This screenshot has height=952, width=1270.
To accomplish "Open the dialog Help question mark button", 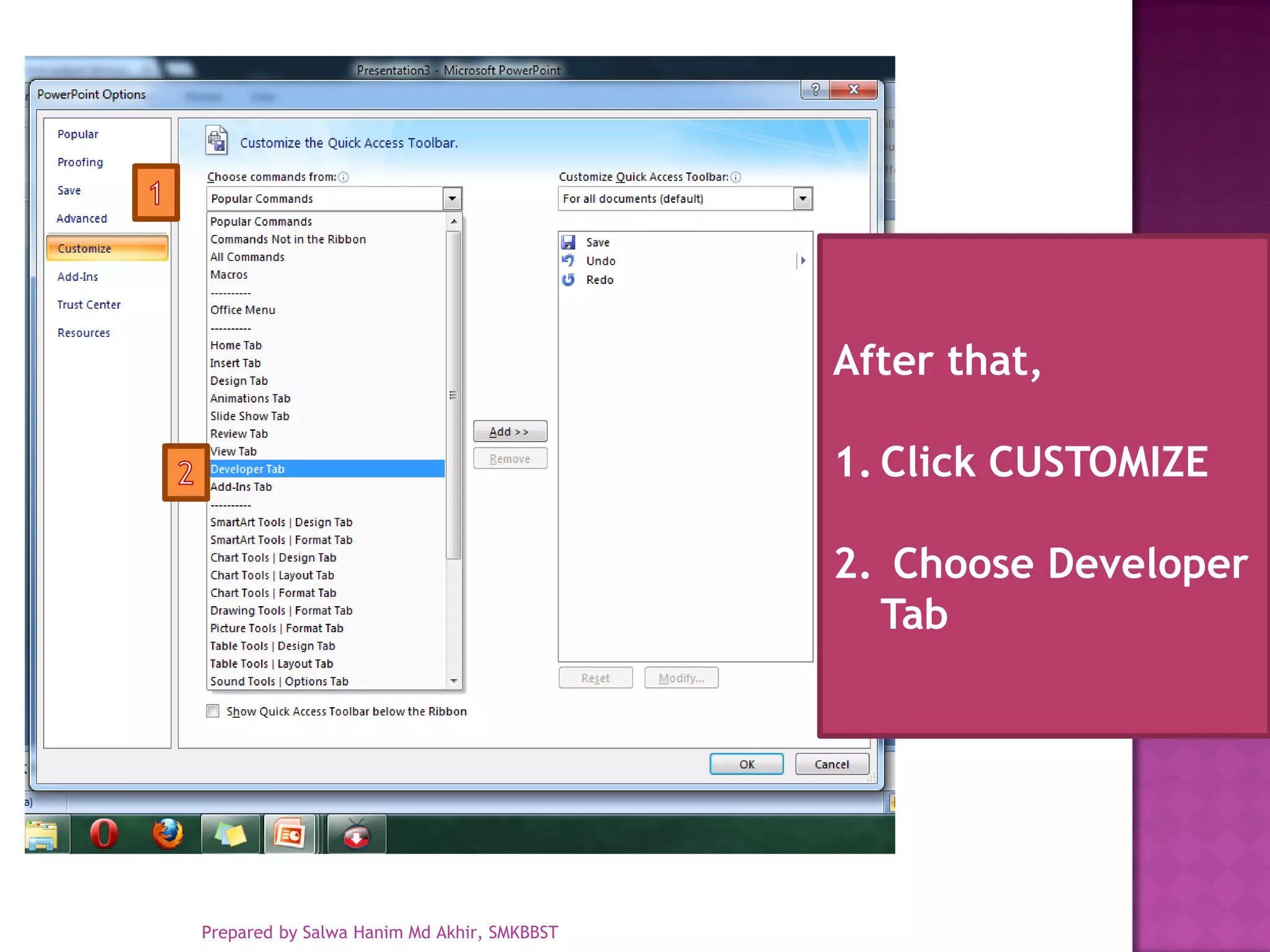I will point(815,89).
